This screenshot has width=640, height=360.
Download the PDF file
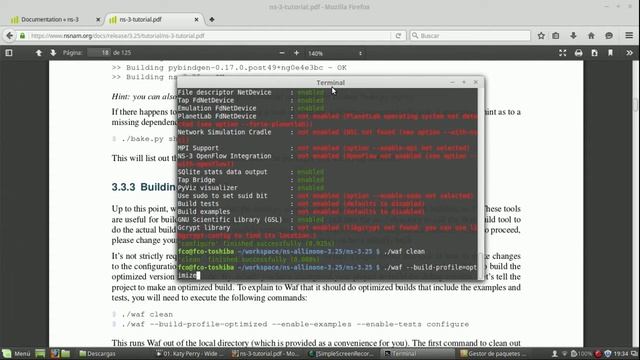pos(594,53)
